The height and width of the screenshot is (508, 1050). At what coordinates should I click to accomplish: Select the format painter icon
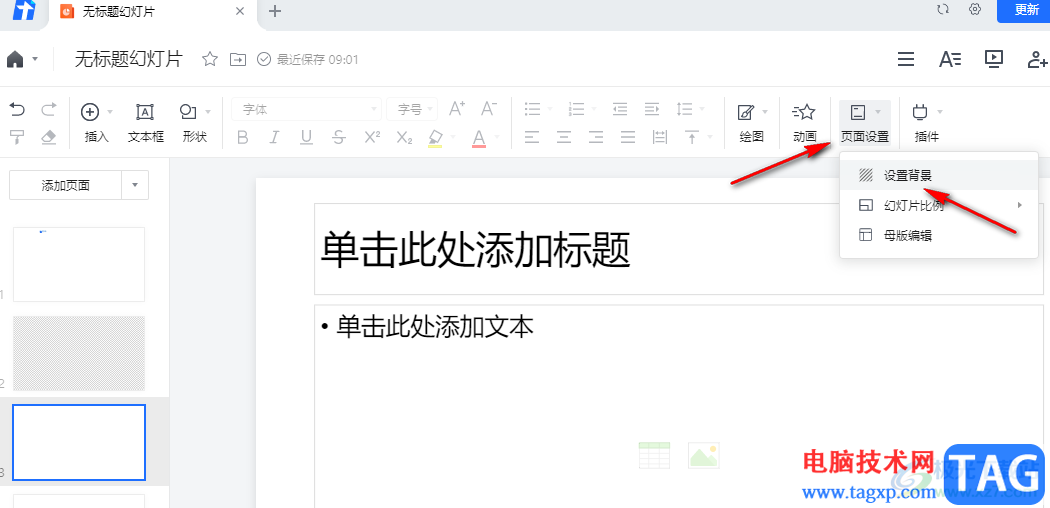tap(17, 137)
